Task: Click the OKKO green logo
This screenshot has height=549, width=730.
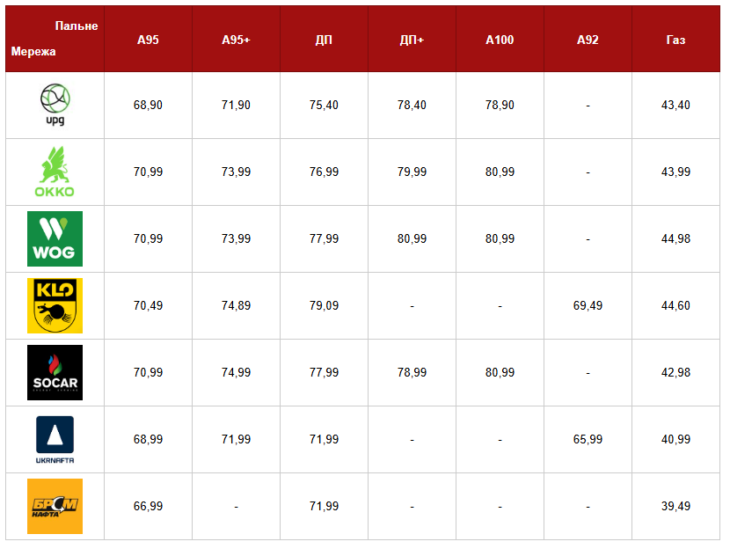Action: [x=55, y=172]
